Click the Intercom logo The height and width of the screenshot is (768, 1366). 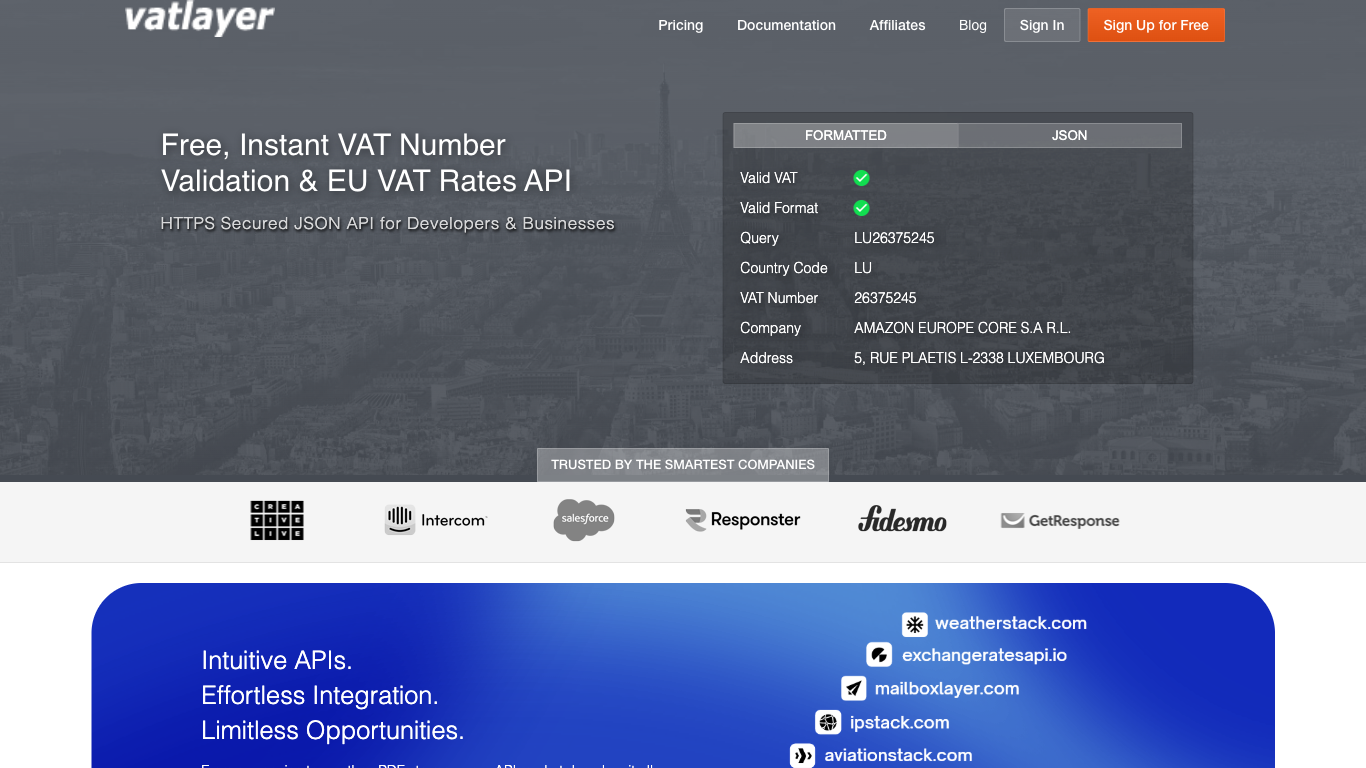436,520
